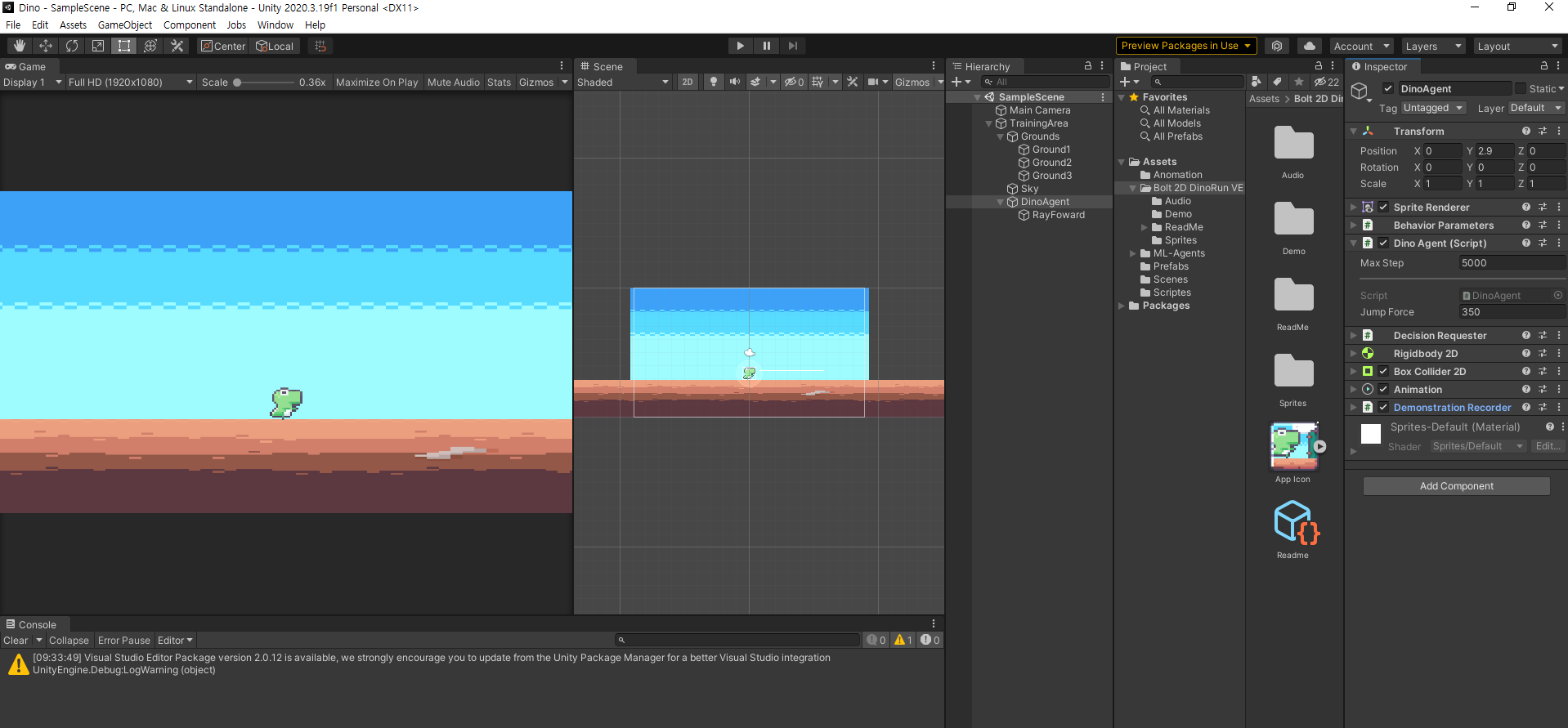Viewport: 1568px width, 728px height.
Task: Open the Window menu
Action: [276, 25]
